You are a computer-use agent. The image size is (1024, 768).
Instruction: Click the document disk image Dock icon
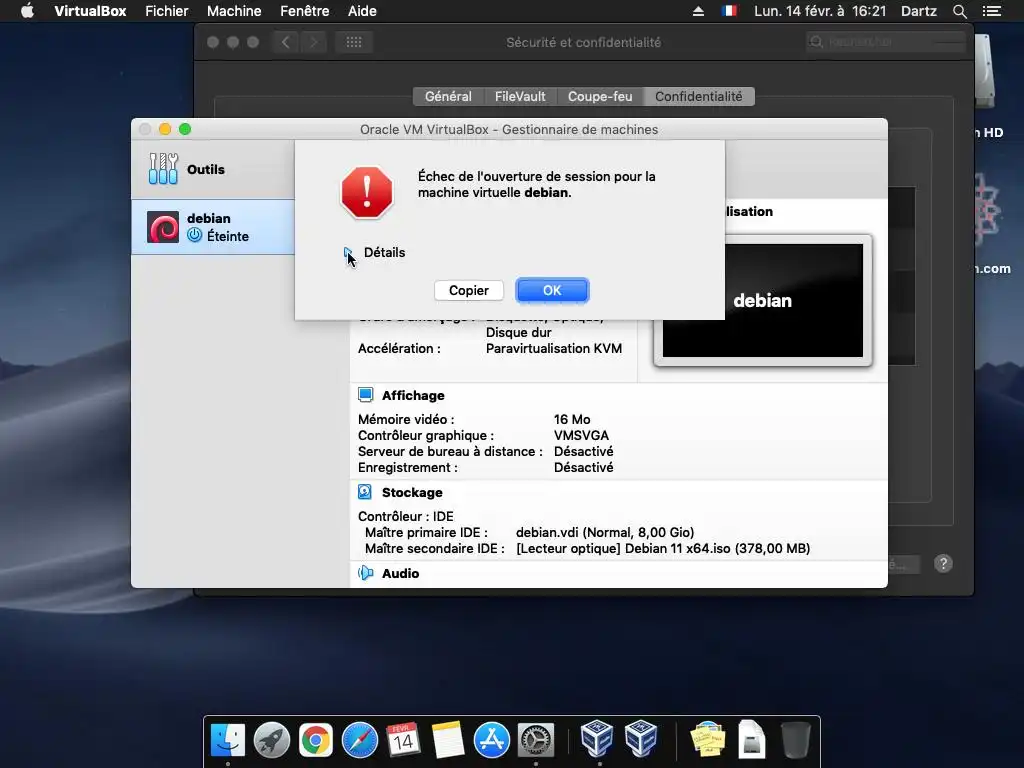point(752,739)
